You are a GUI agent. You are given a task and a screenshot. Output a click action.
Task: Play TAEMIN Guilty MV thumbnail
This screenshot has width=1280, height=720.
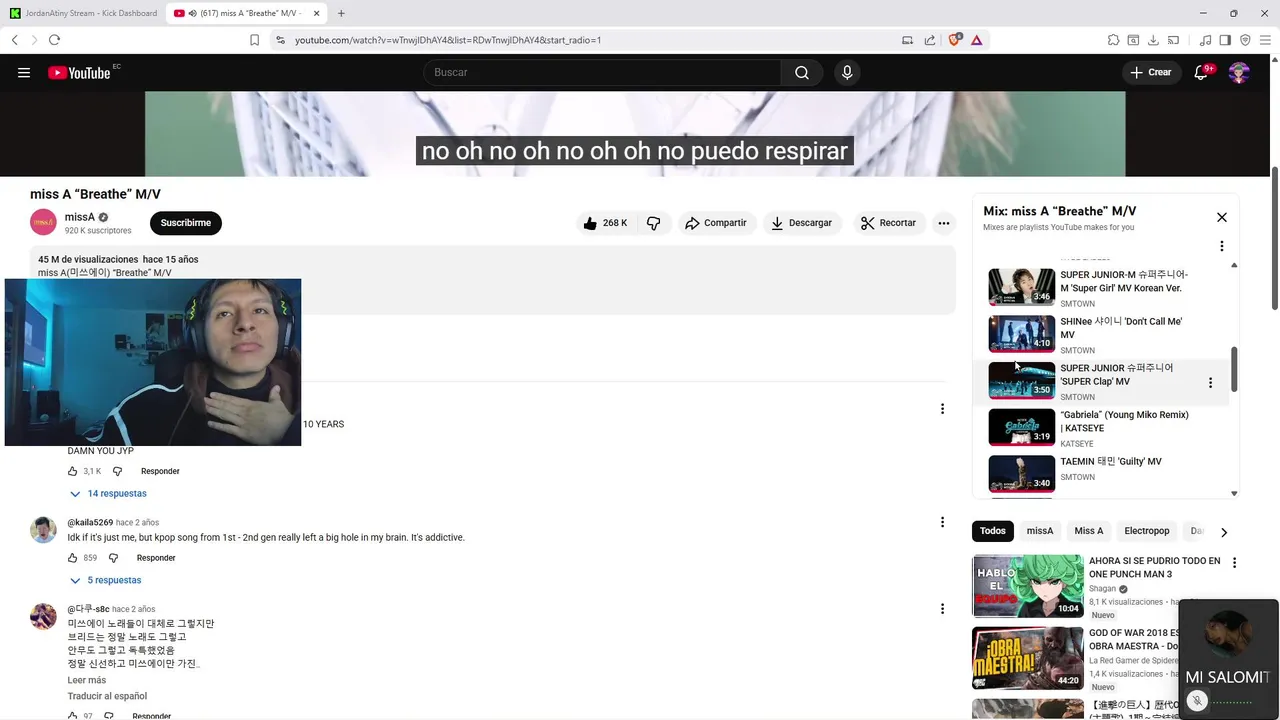pos(1022,474)
